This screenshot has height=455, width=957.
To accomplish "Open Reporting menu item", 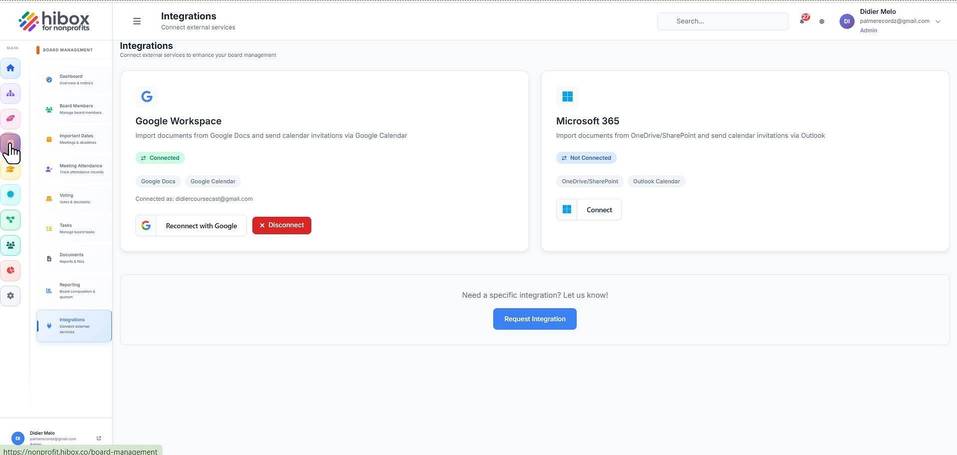I will [x=74, y=290].
